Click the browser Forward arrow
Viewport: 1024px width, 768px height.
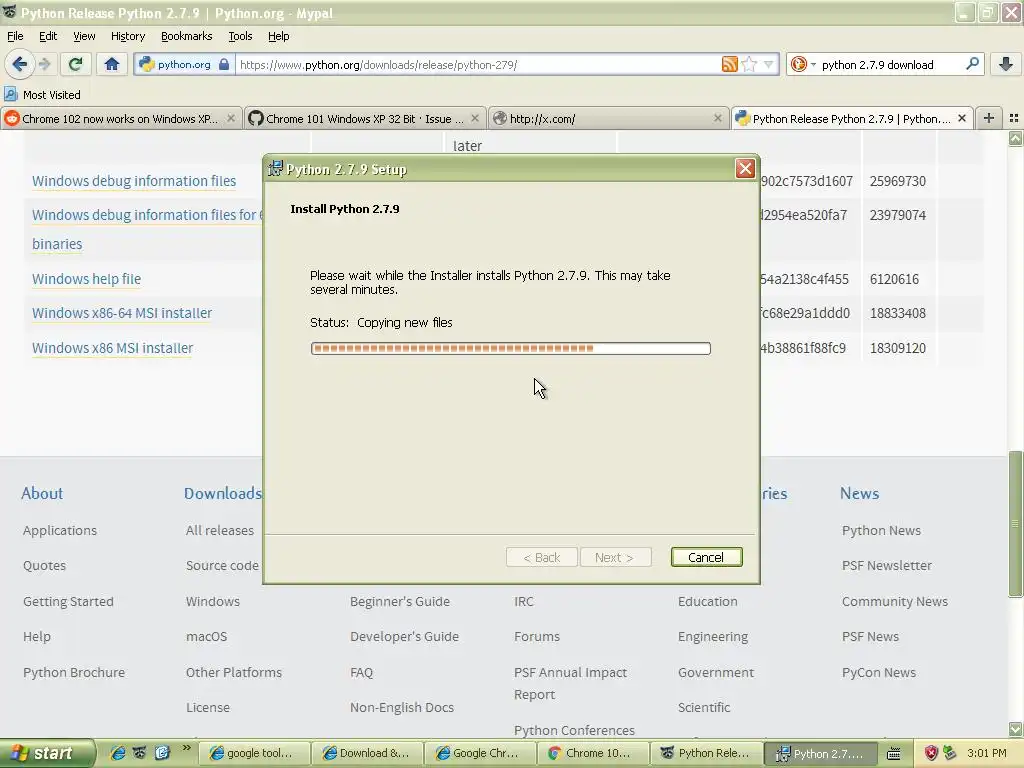pyautogui.click(x=44, y=64)
